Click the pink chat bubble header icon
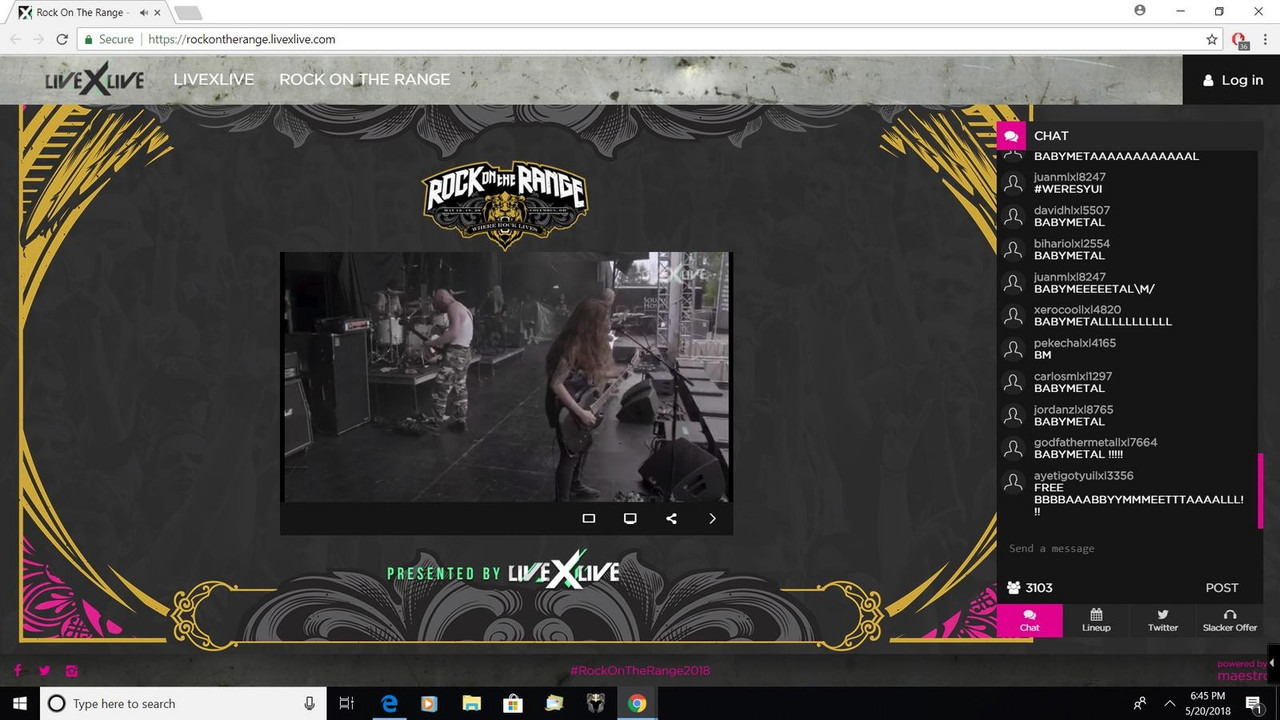This screenshot has width=1280, height=720. [x=1012, y=136]
